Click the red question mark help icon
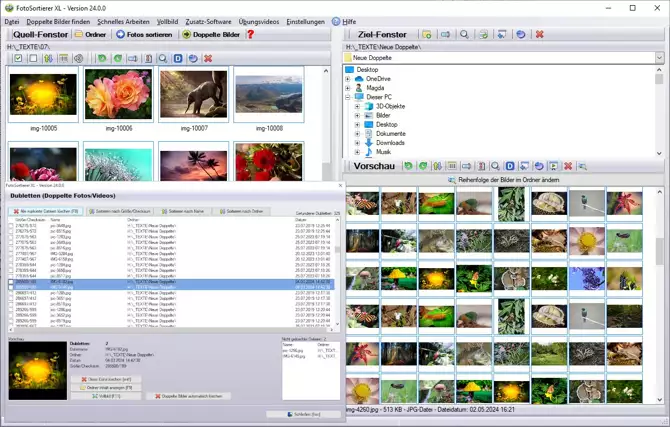Screen dimensions: 670x427 251,34
